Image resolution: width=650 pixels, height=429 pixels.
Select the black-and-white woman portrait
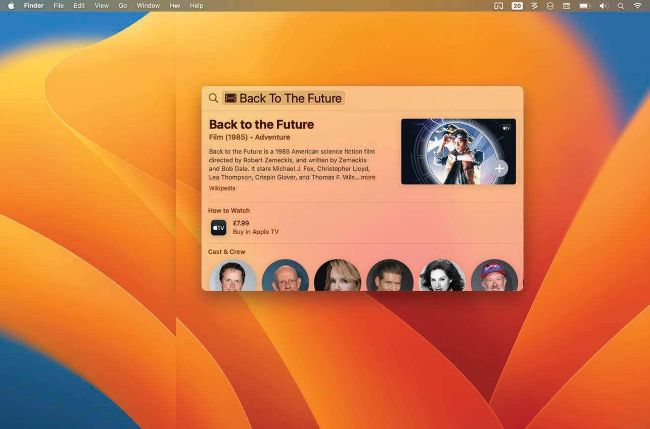click(442, 276)
